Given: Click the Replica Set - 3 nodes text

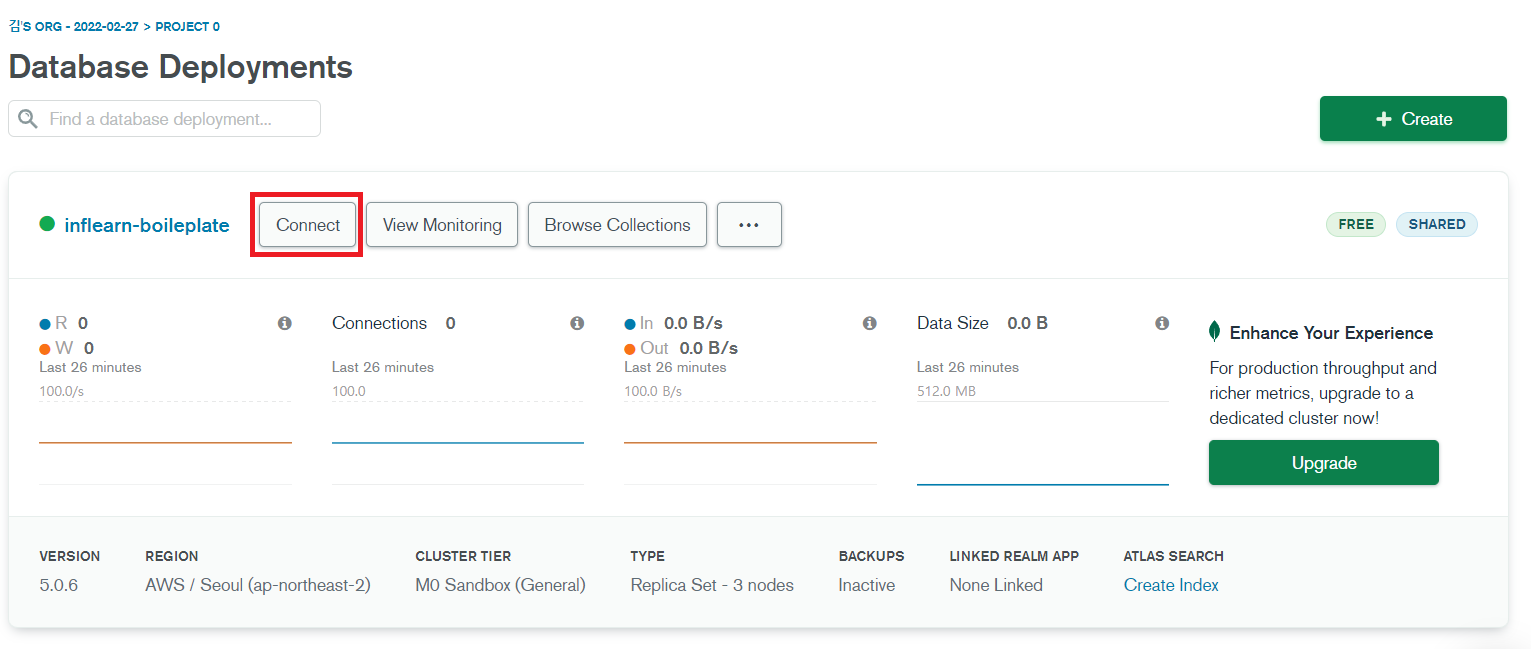Looking at the screenshot, I should click(x=712, y=585).
